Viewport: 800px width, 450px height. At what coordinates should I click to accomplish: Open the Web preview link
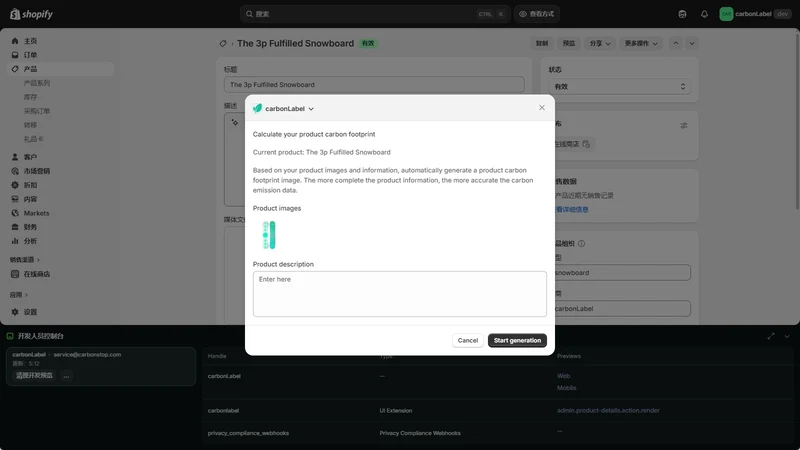coord(563,376)
